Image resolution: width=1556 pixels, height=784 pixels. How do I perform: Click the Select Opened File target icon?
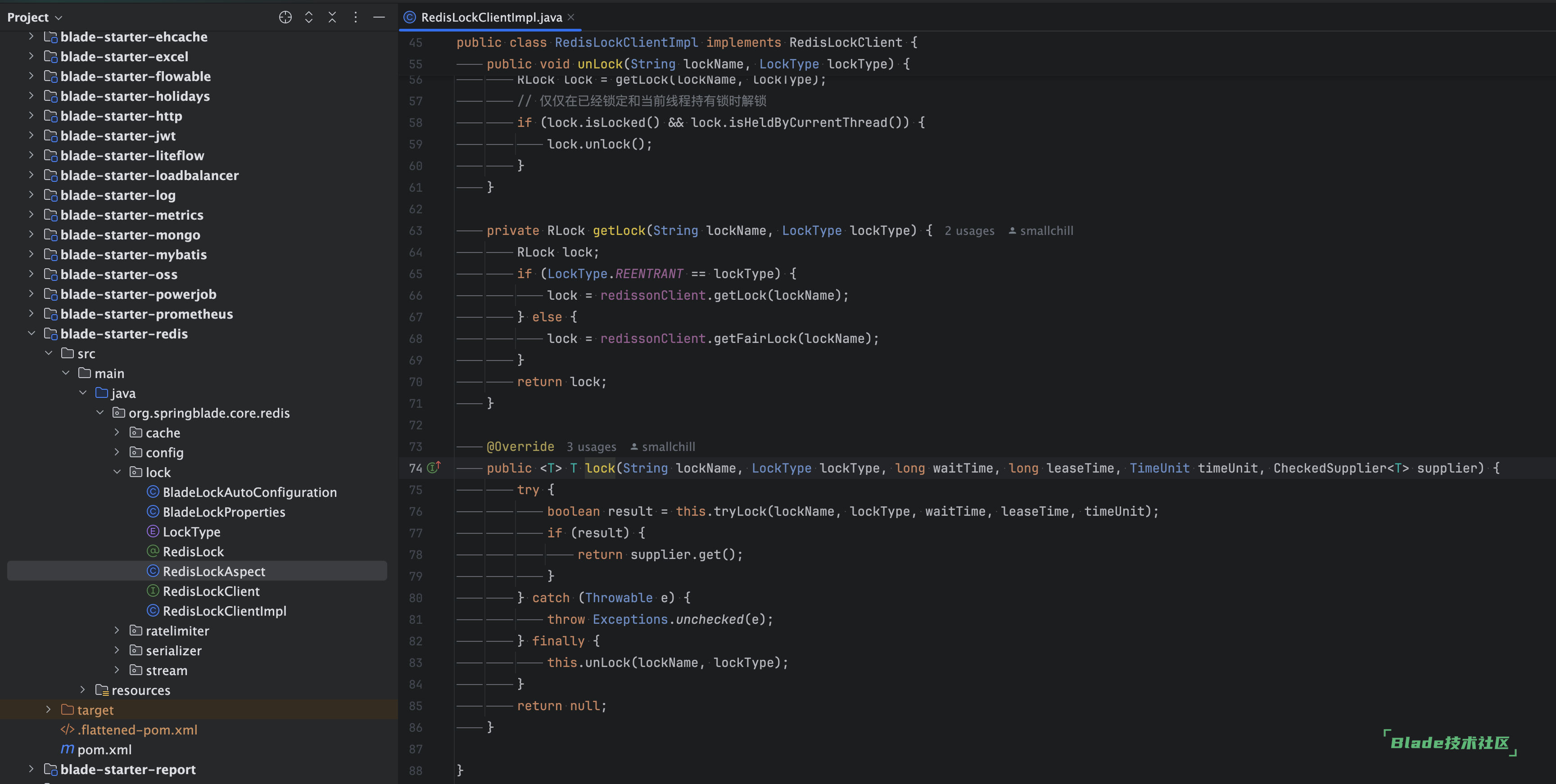tap(285, 18)
